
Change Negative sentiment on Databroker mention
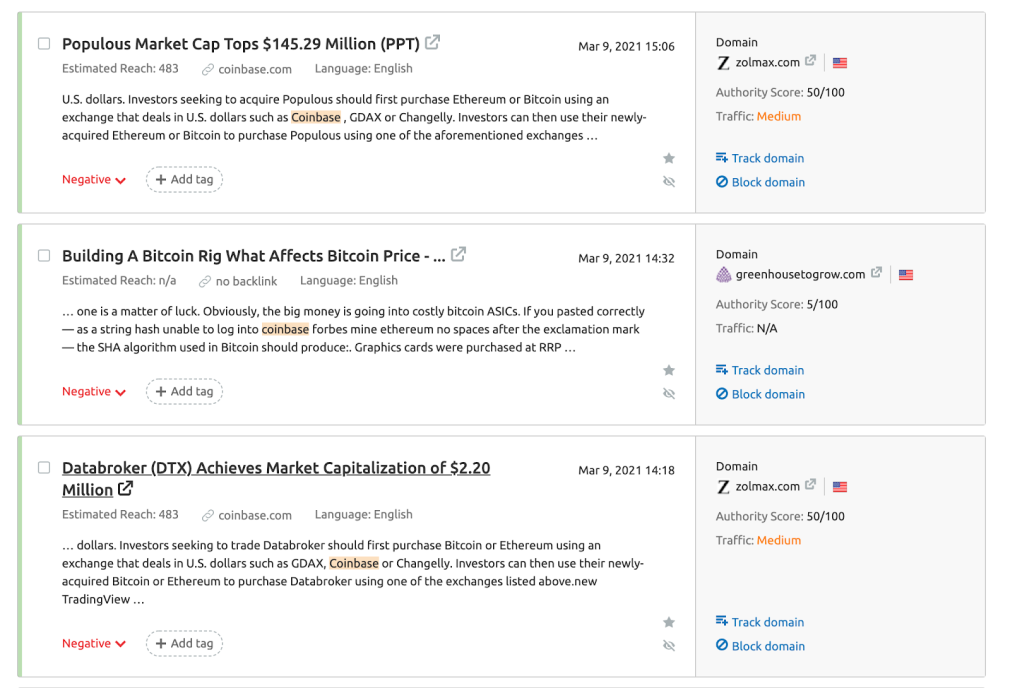pyautogui.click(x=94, y=644)
